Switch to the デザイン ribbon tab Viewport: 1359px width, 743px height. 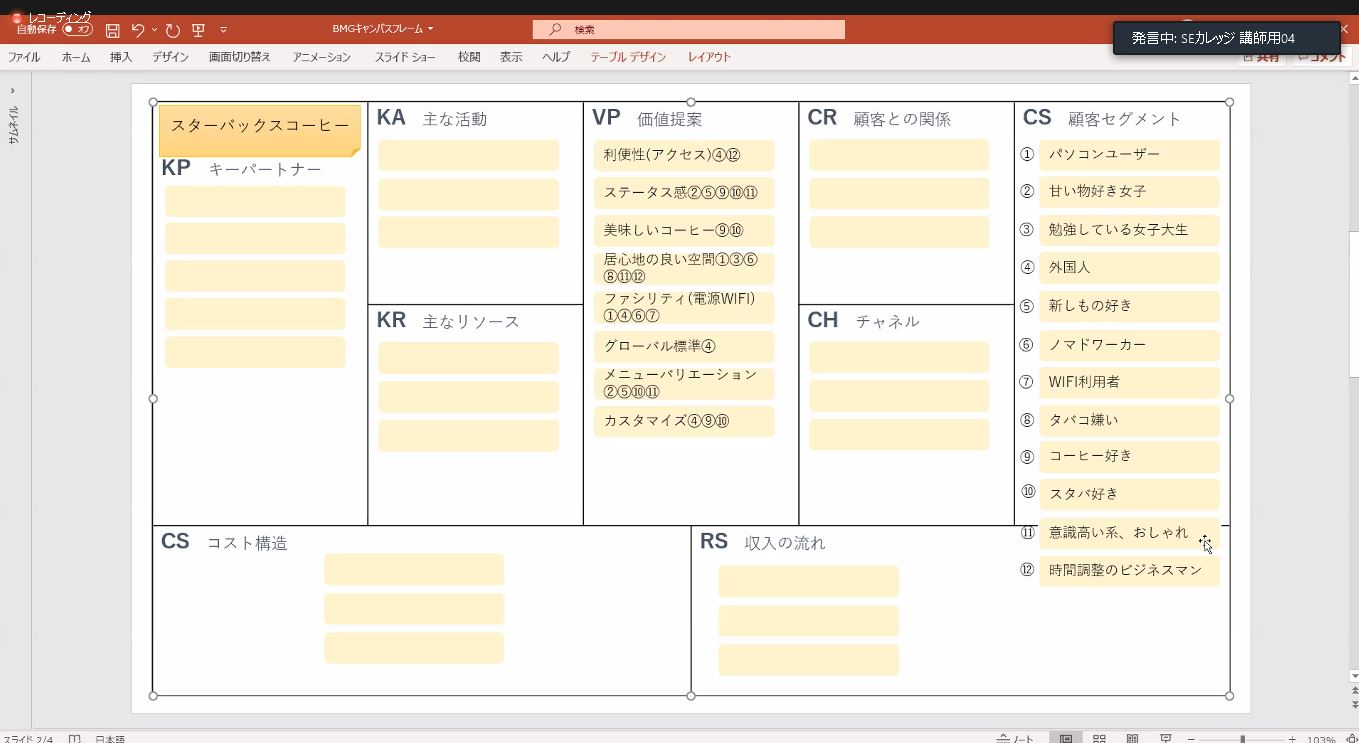coord(171,57)
